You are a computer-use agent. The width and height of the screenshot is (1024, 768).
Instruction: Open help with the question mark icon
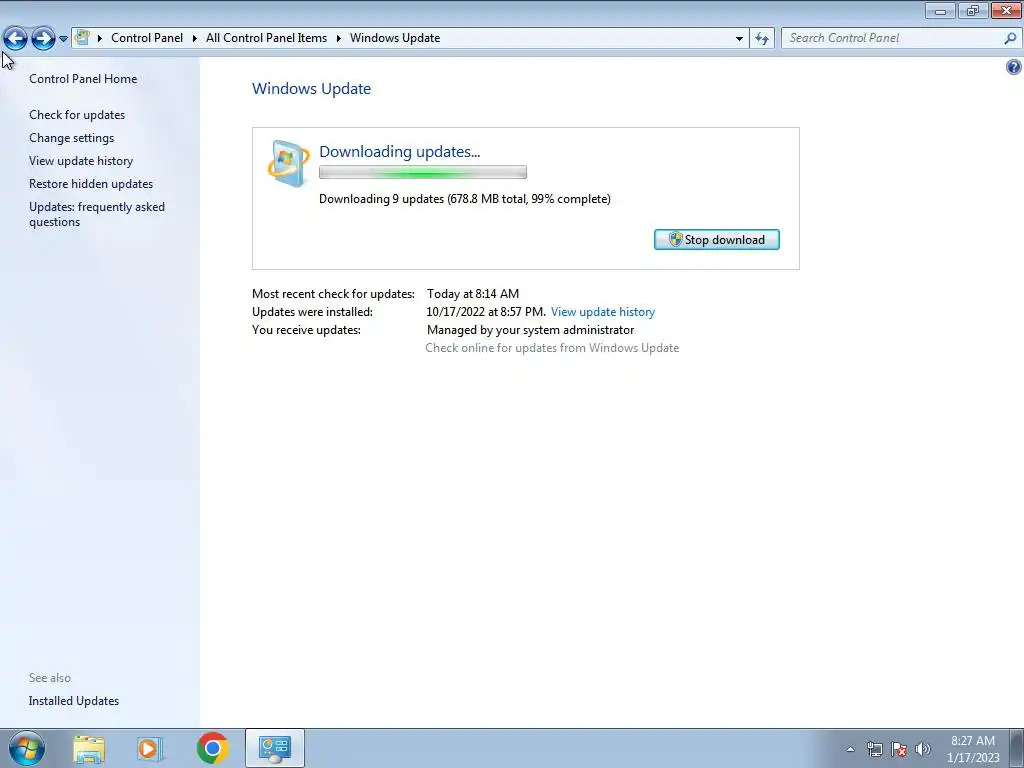click(1014, 67)
